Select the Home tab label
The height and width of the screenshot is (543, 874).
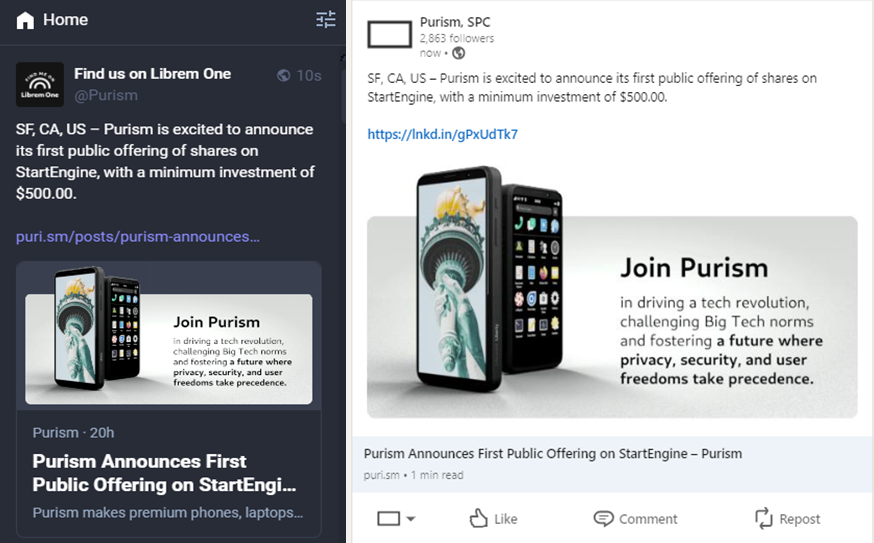[65, 20]
